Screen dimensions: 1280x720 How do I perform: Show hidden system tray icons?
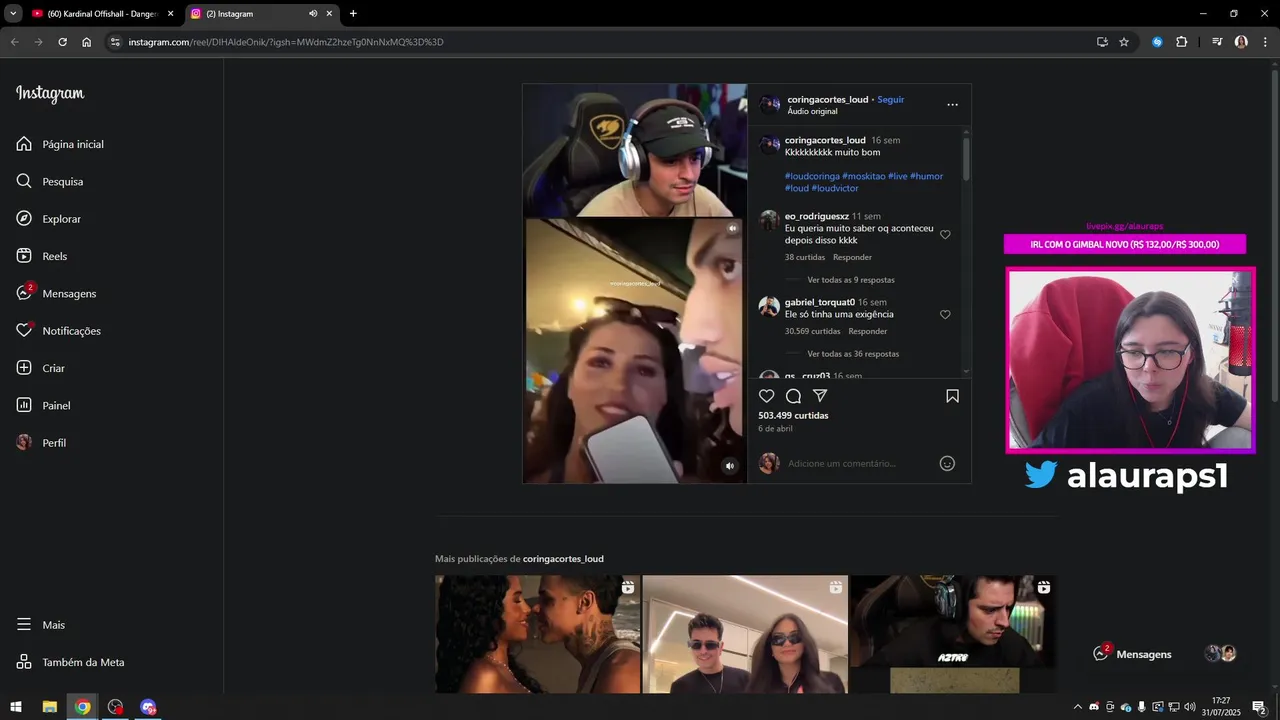click(1077, 707)
